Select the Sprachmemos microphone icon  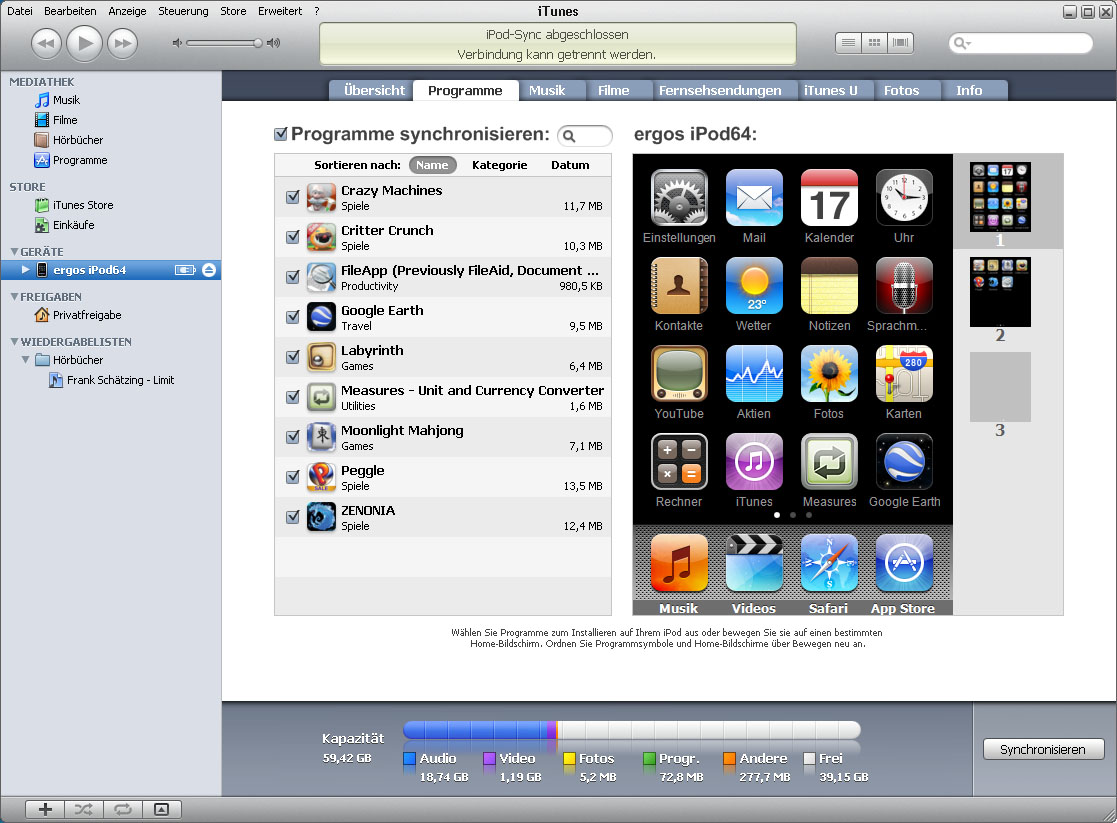[x=904, y=286]
